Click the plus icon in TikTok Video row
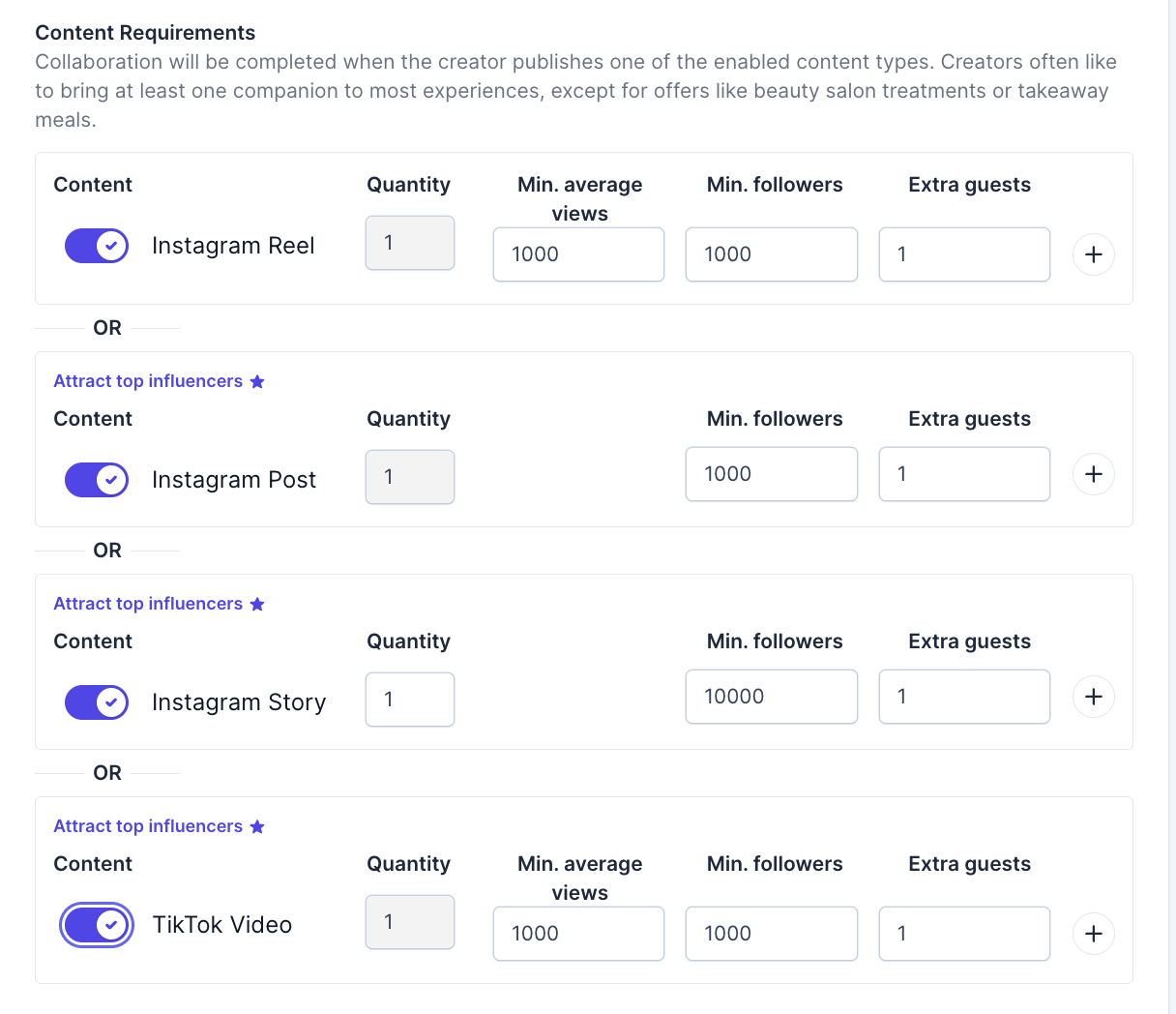The height and width of the screenshot is (1014, 1176). pos(1093,934)
